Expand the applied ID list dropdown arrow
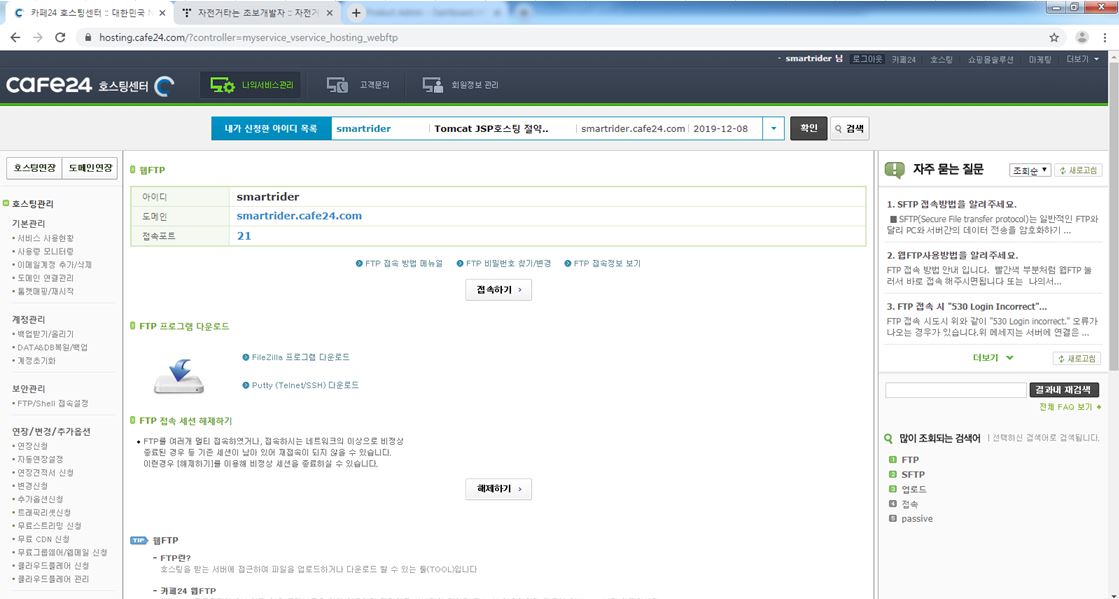 (773, 129)
